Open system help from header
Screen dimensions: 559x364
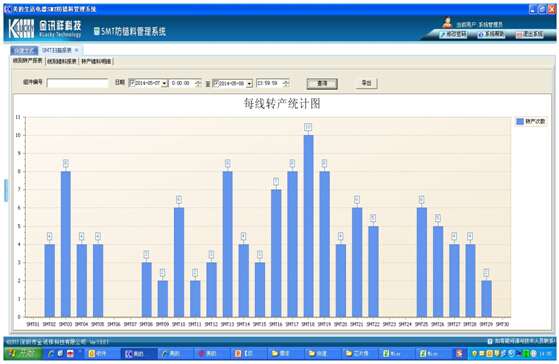[491, 35]
